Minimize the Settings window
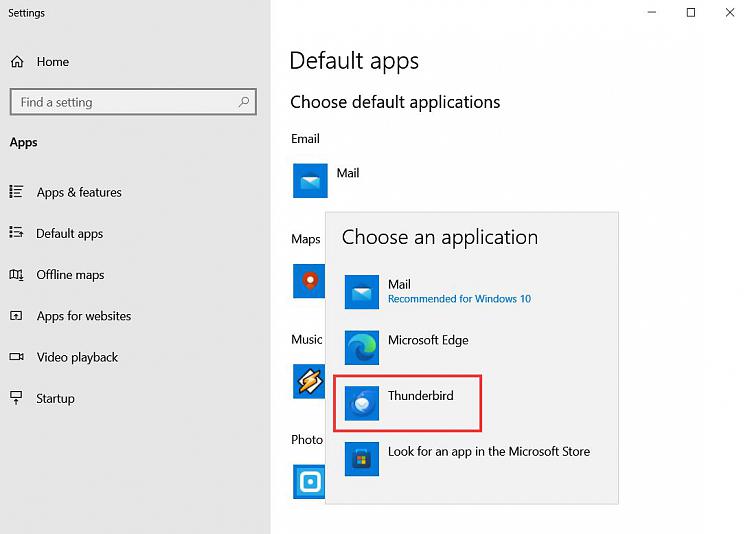Viewport: 750px width, 534px height. [x=651, y=12]
